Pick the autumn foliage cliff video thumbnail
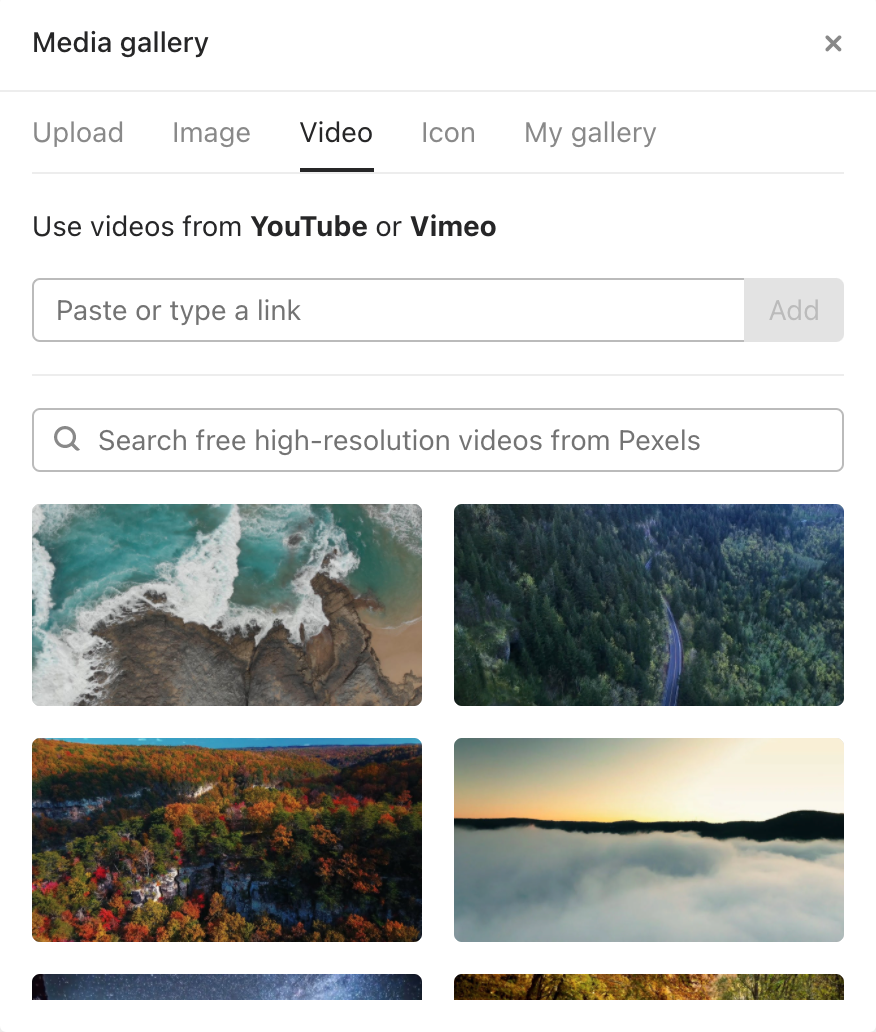 227,840
